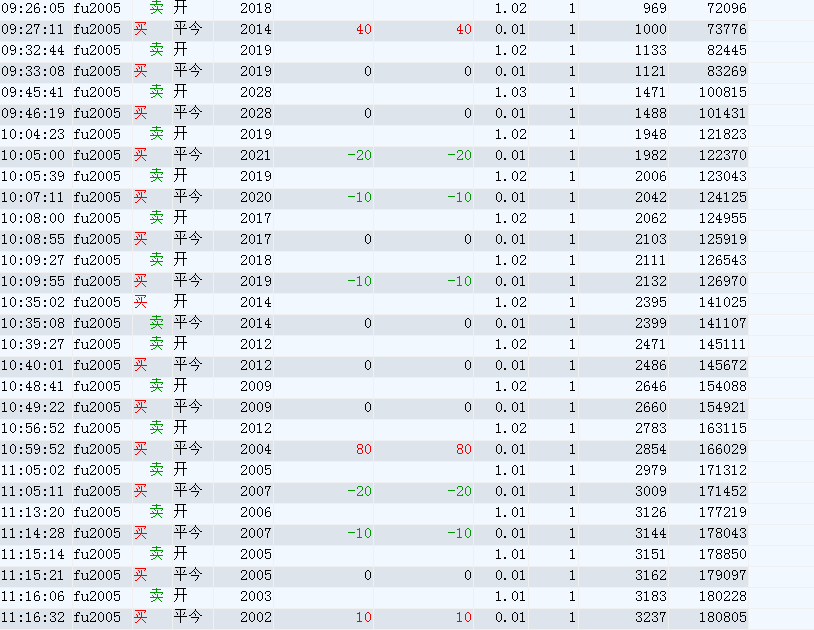This screenshot has height=630, width=814.
Task: Select fu2005 in the 10:48:41 row
Action: 97,386
